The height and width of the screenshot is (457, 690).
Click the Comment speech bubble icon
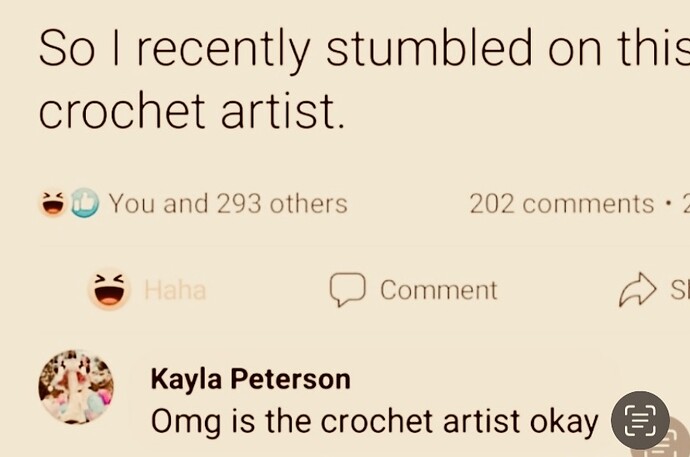[348, 289]
